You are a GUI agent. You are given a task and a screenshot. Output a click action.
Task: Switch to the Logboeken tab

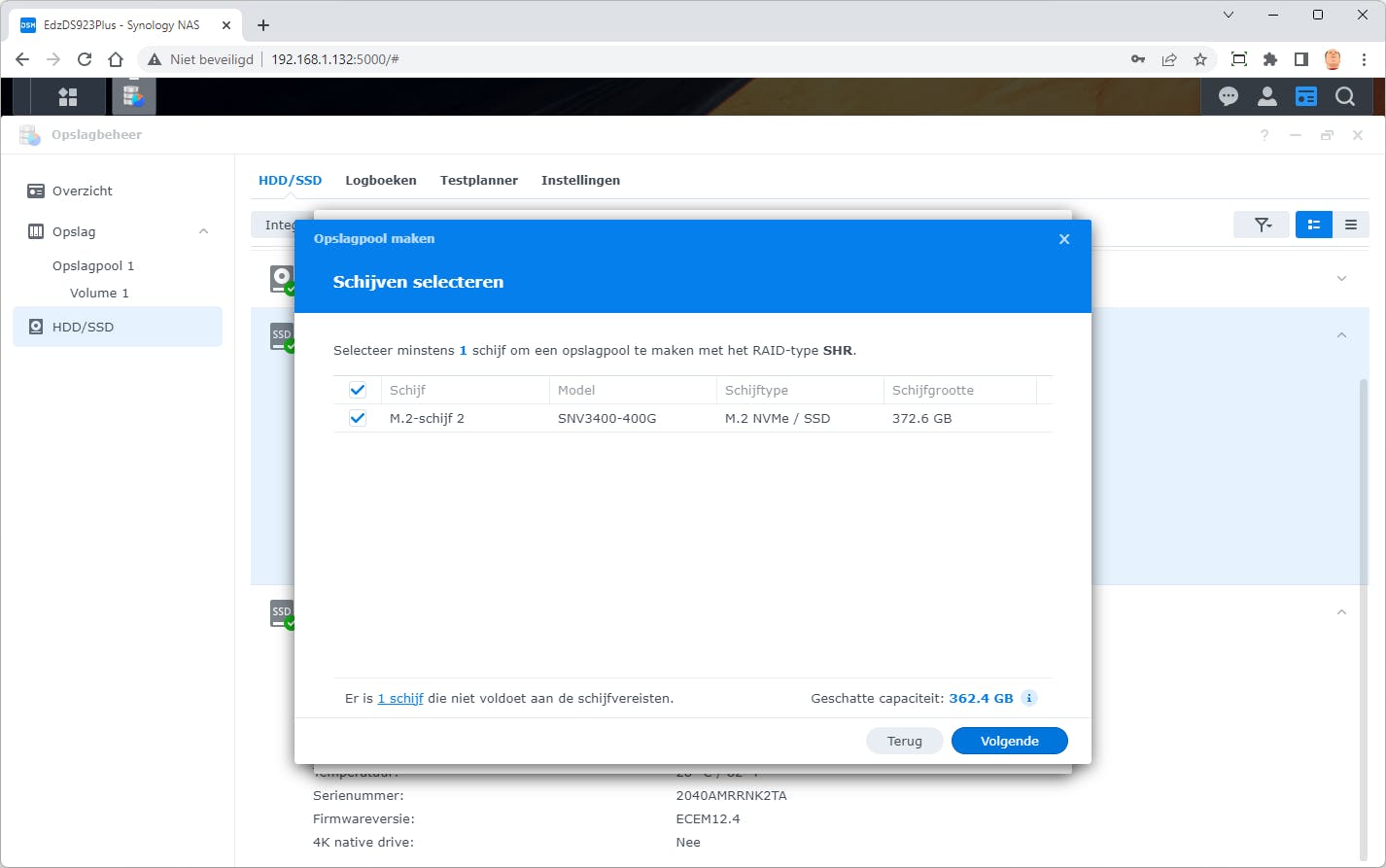pos(380,180)
